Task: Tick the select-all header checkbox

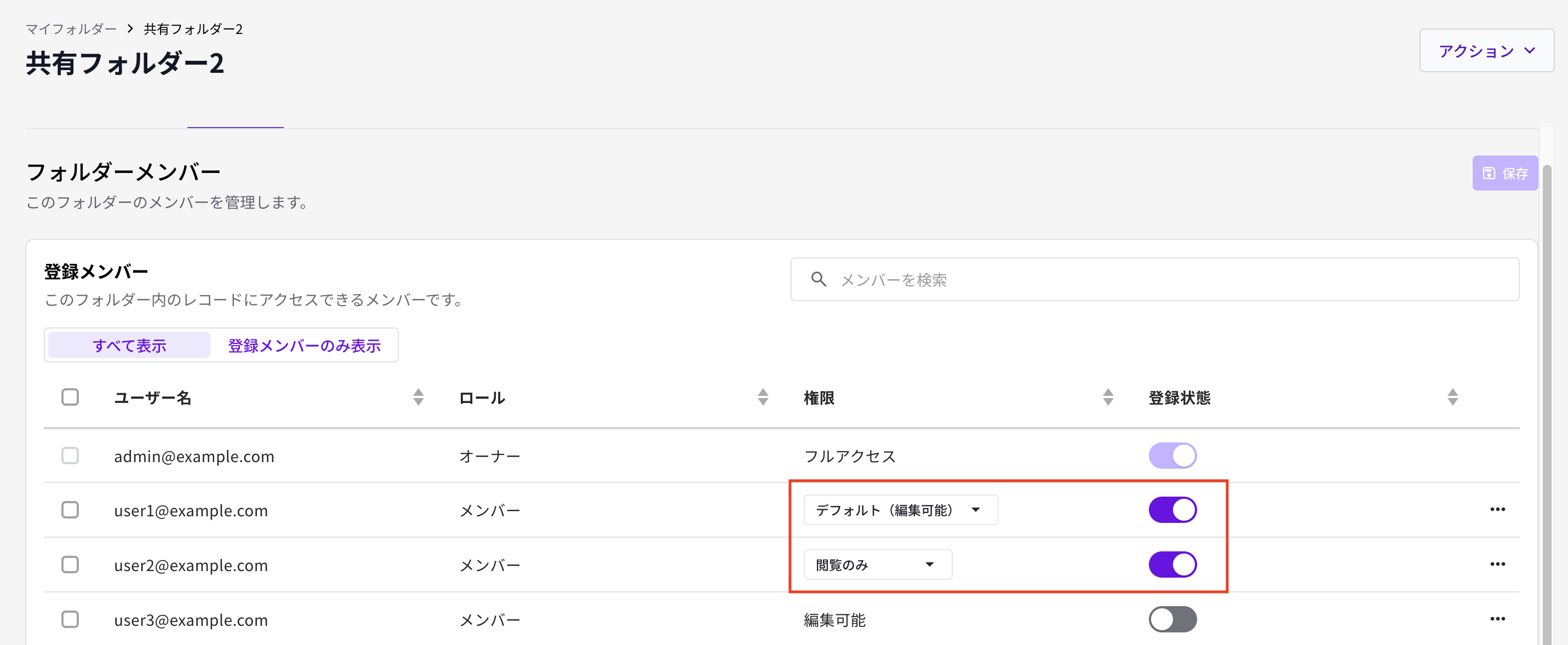Action: [x=70, y=398]
